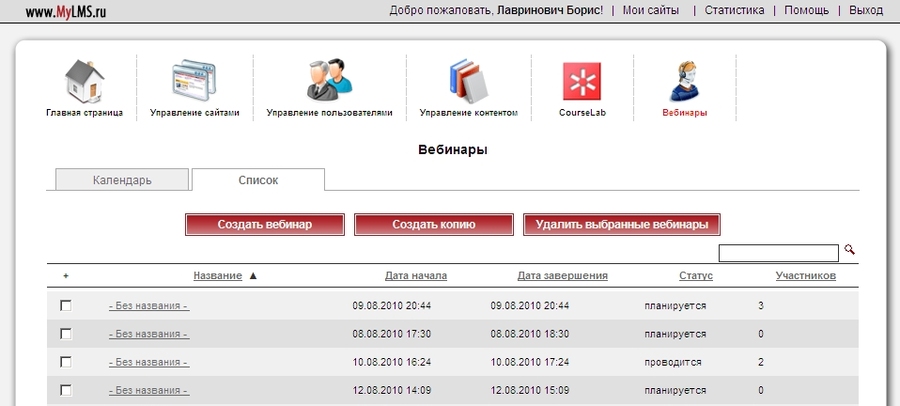Click the webinar search input field
This screenshot has height=406, width=900.
tap(778, 253)
